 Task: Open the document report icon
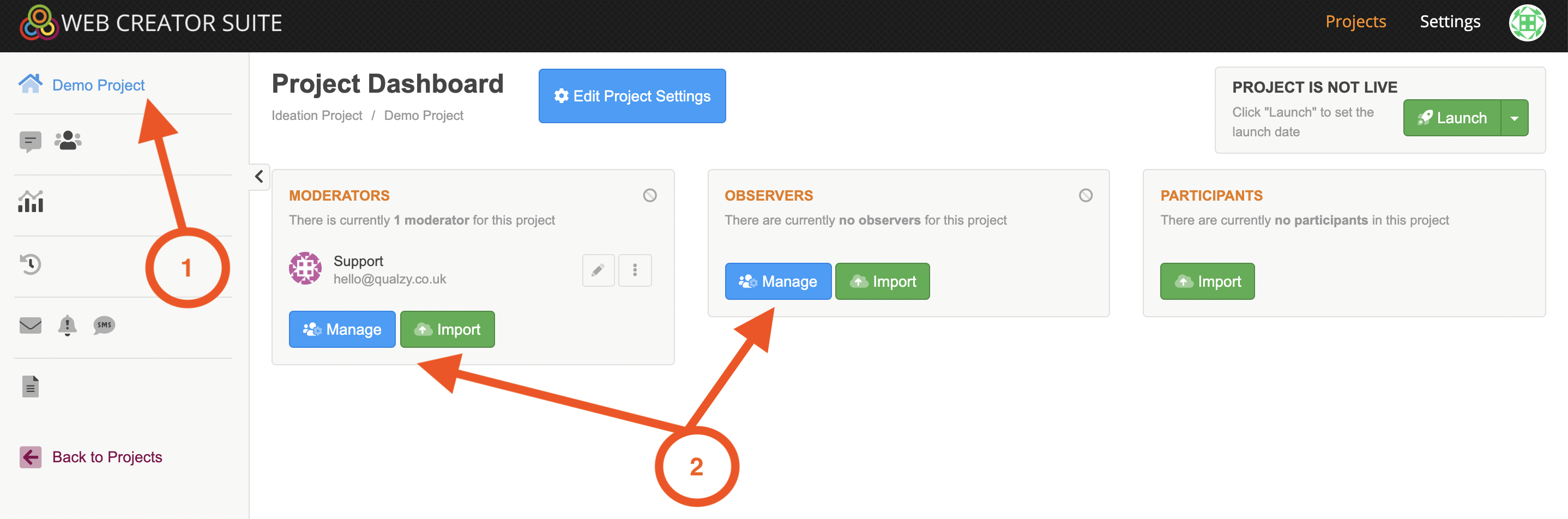click(31, 387)
